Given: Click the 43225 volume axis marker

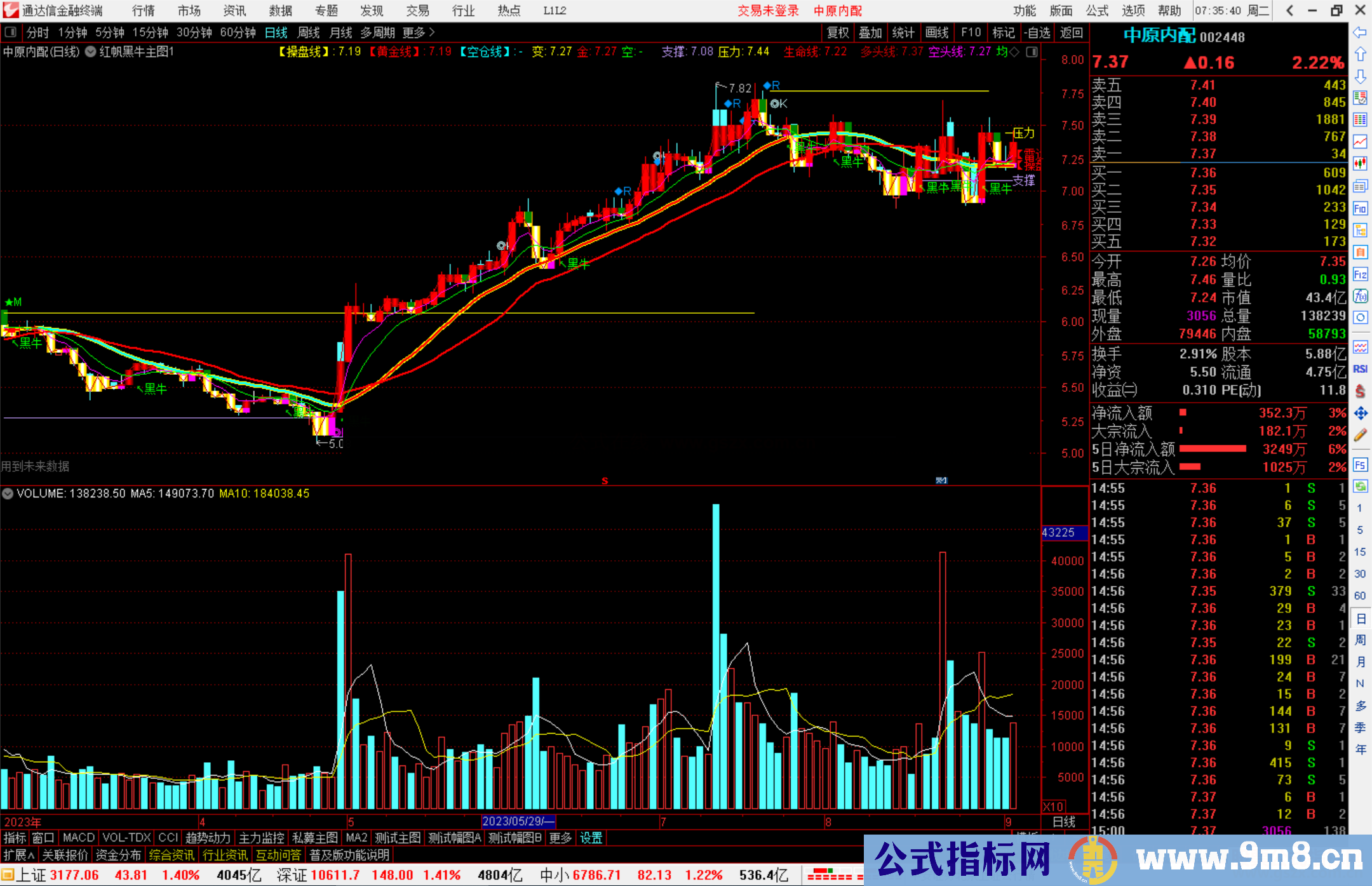Looking at the screenshot, I should (x=1059, y=533).
